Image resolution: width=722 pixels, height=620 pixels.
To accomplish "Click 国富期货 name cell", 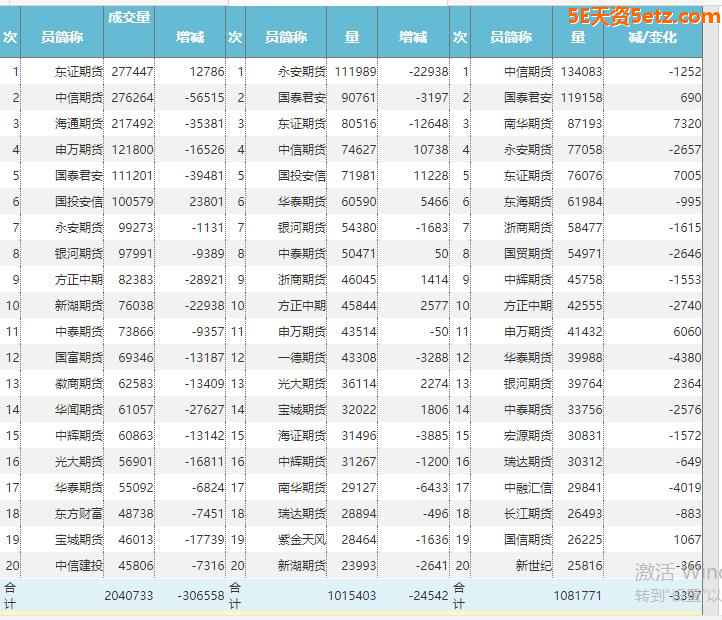I will pyautogui.click(x=79, y=358).
